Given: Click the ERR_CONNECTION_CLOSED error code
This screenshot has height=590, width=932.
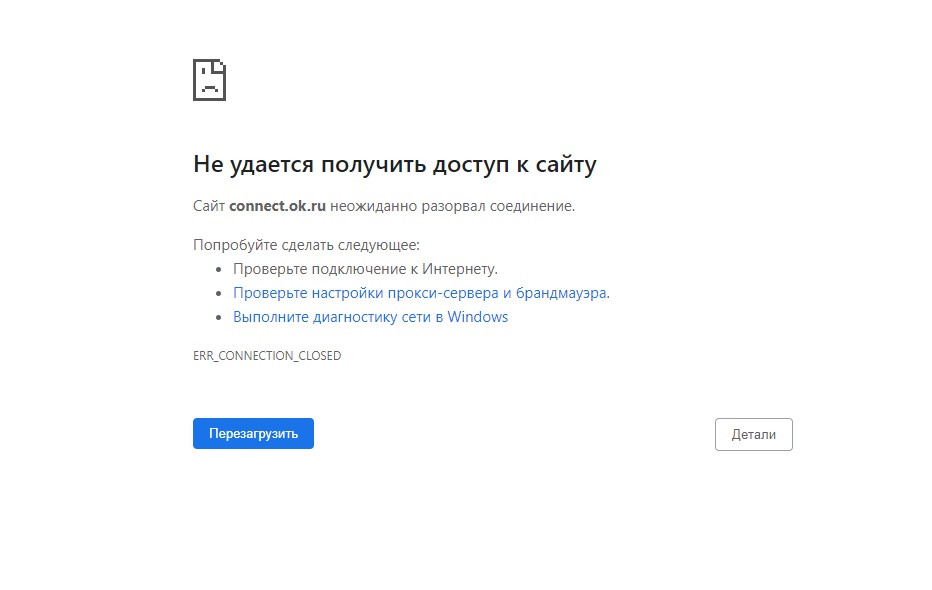Looking at the screenshot, I should [267, 356].
